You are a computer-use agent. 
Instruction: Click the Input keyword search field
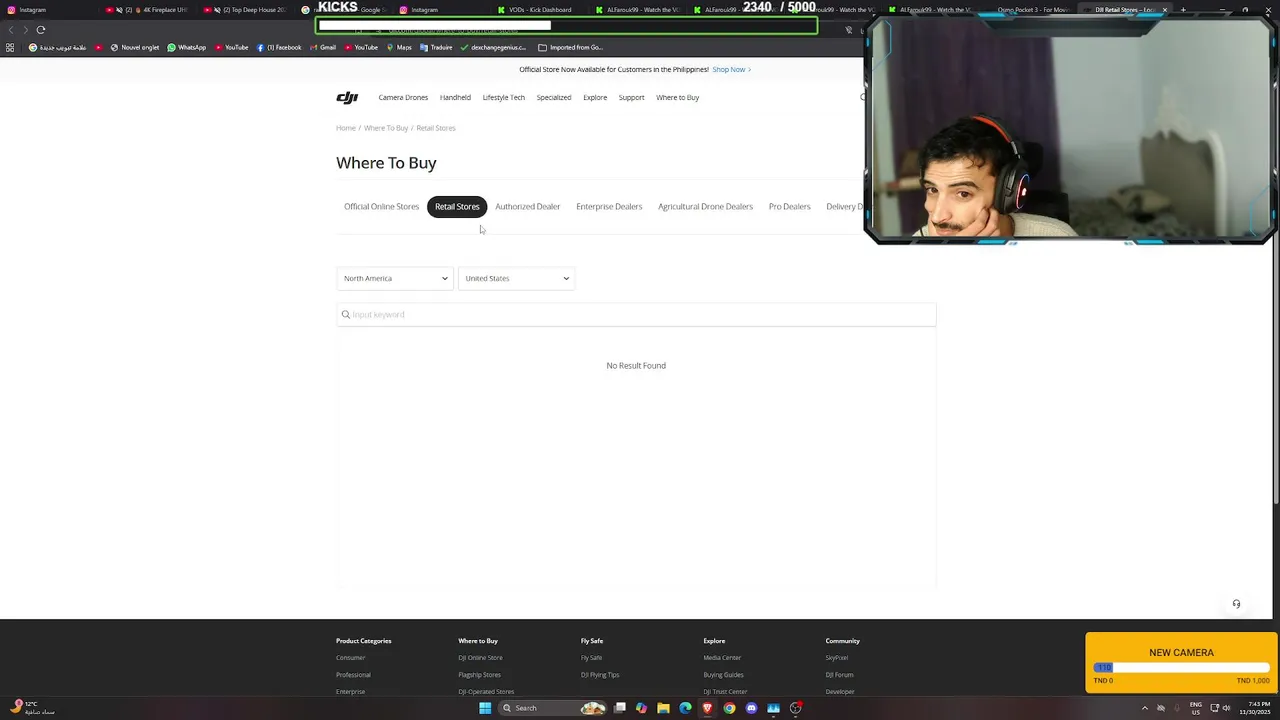tap(636, 315)
